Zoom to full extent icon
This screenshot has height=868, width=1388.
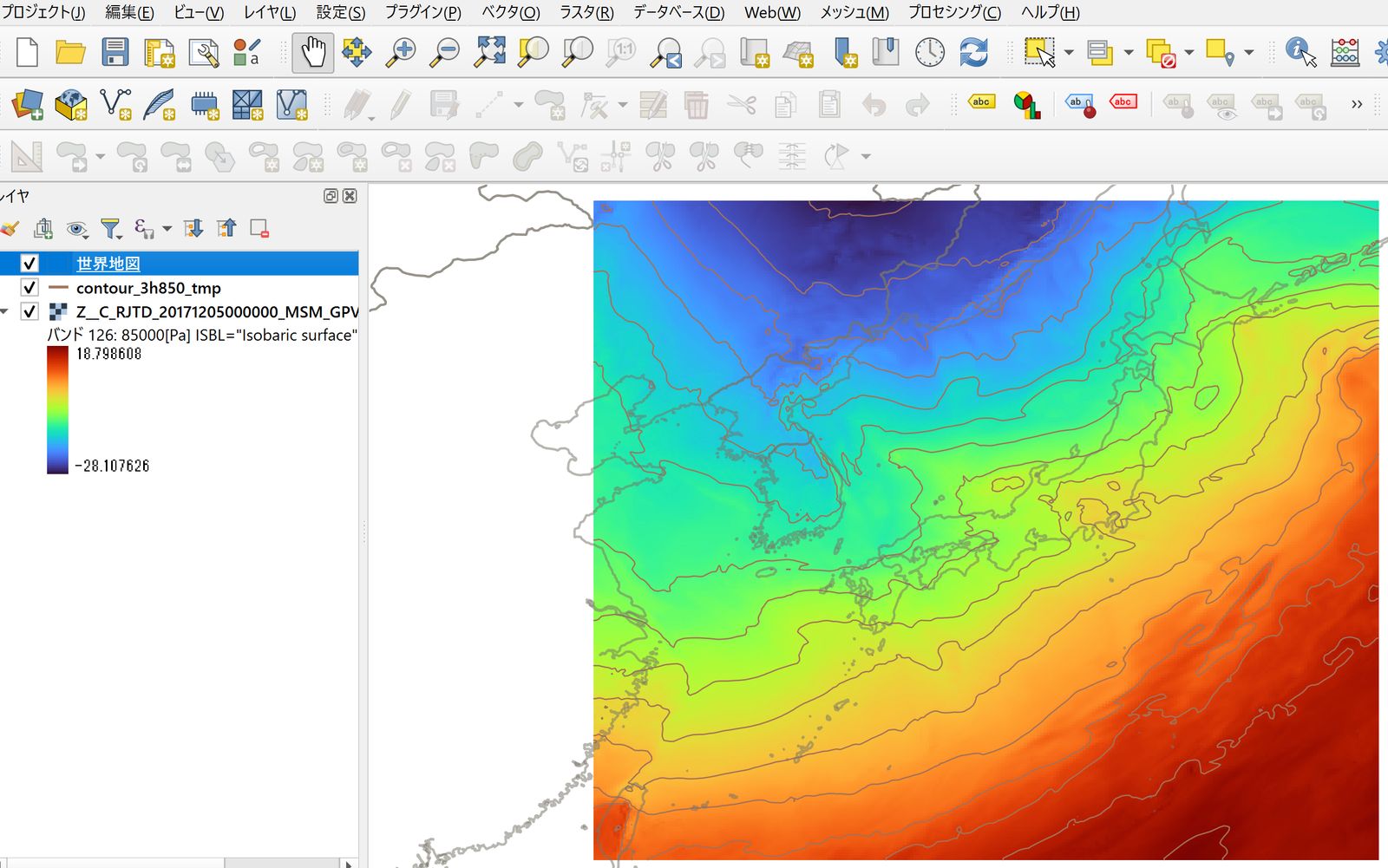(x=489, y=52)
